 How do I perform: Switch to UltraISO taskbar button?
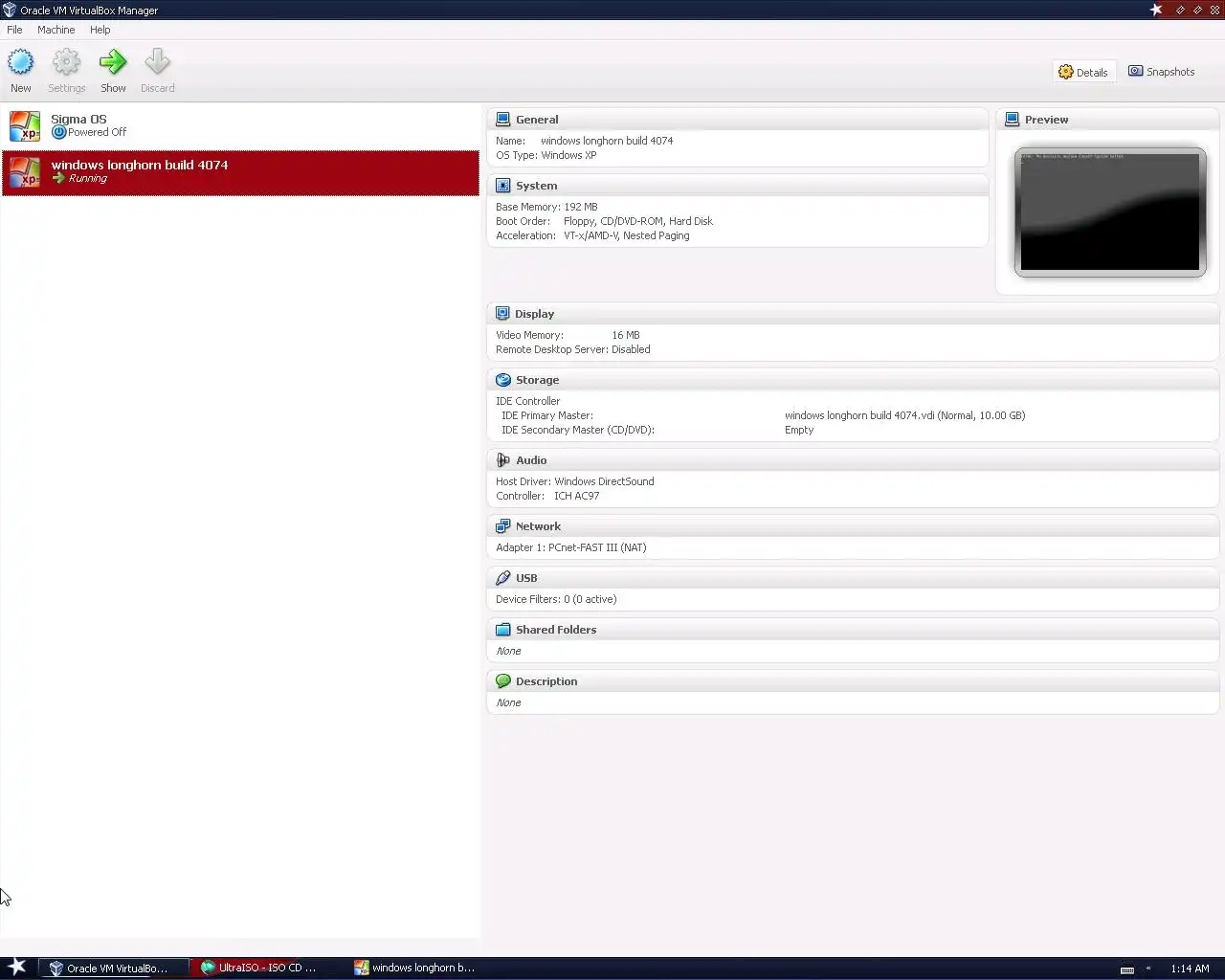(x=265, y=968)
